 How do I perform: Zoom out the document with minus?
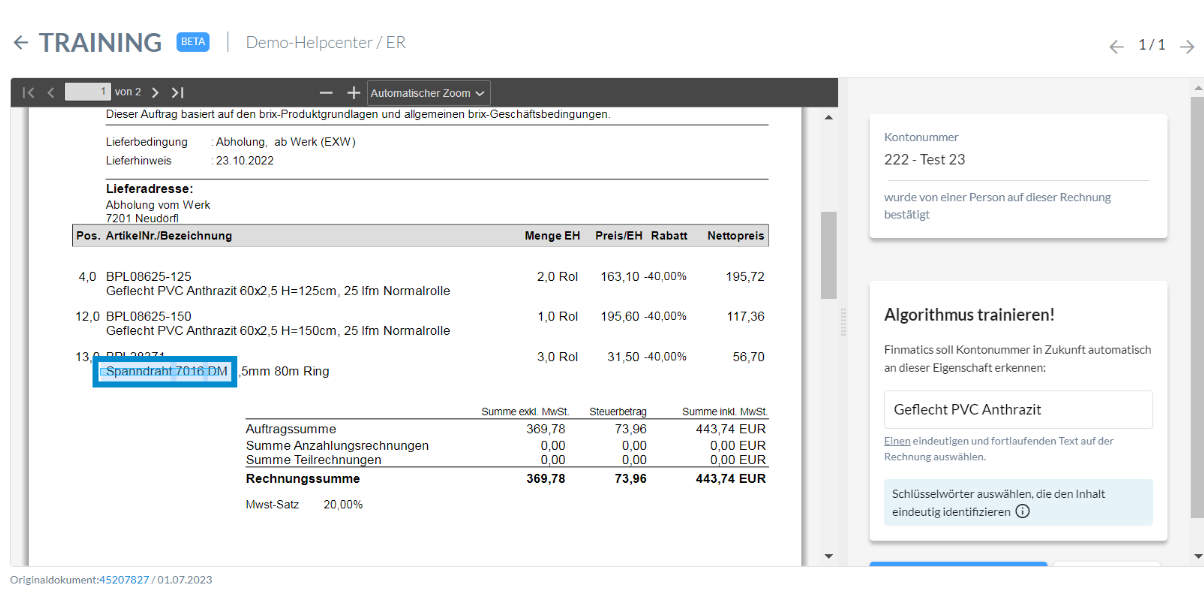pyautogui.click(x=325, y=92)
